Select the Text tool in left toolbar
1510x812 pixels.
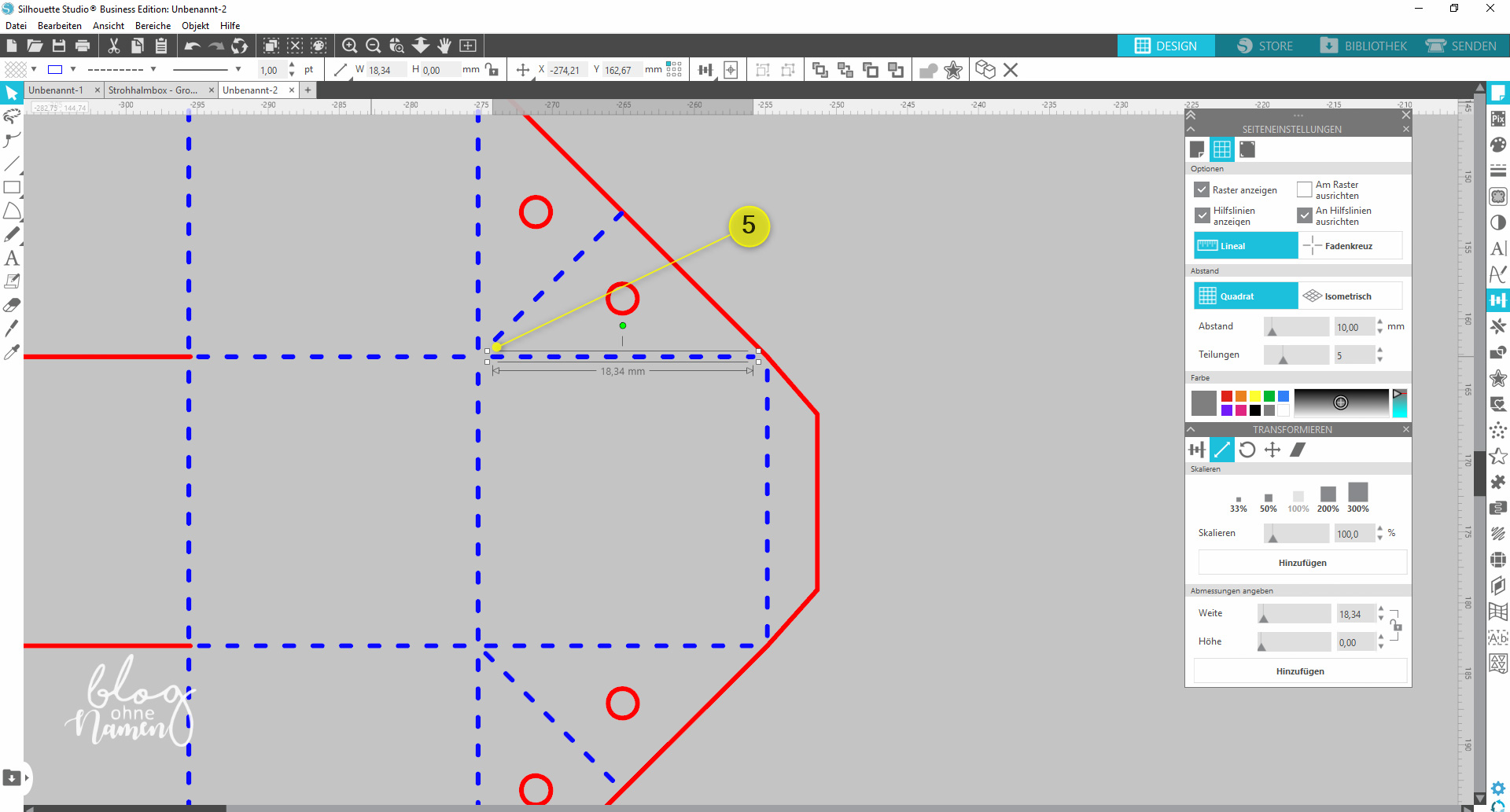12,258
